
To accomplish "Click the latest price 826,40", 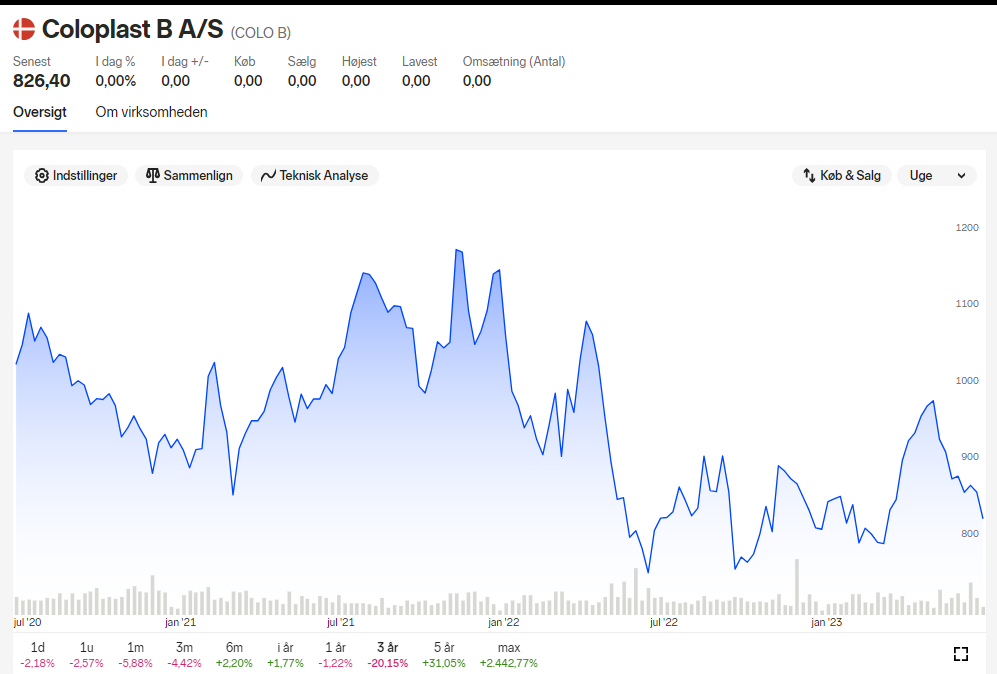I will (x=42, y=81).
